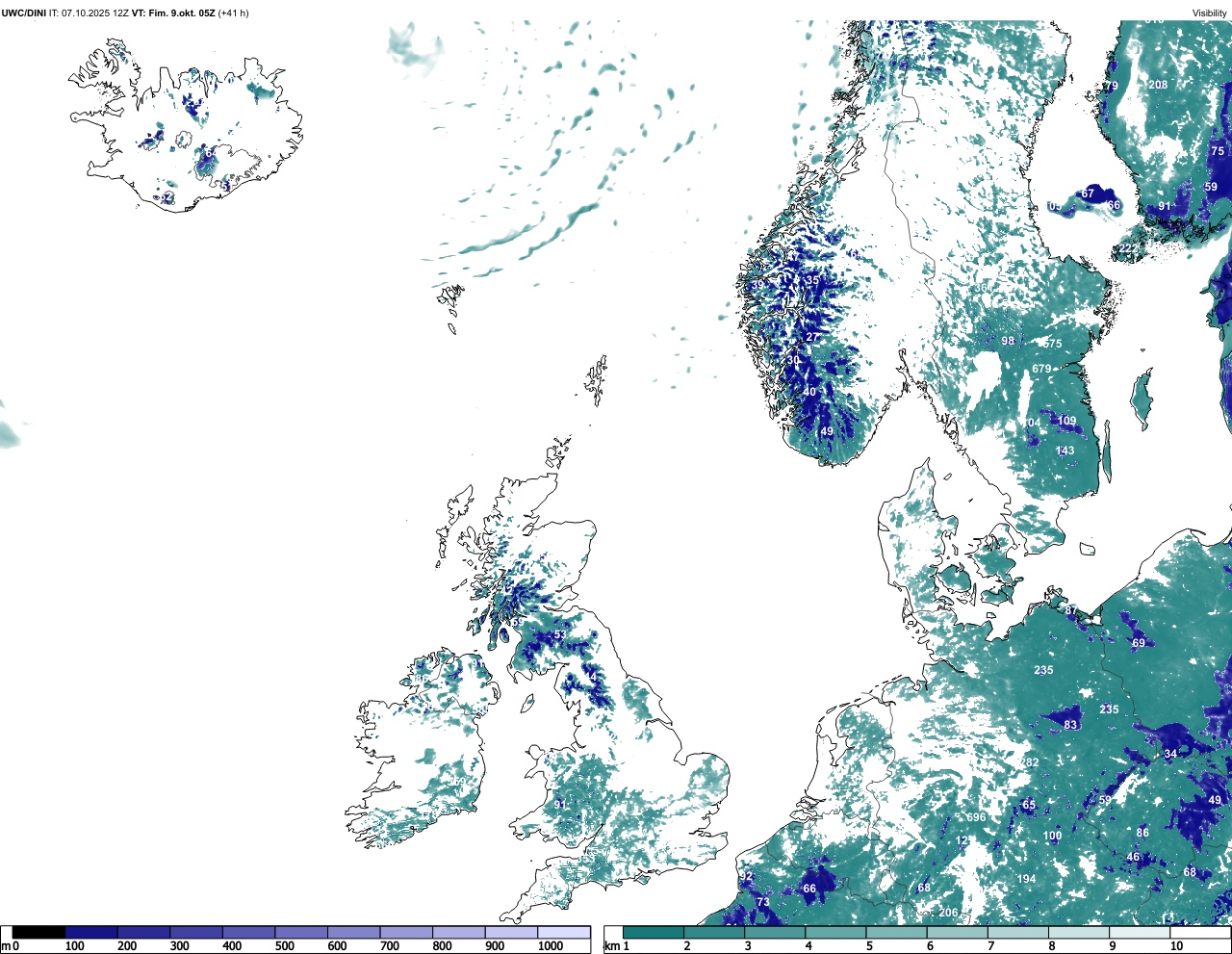Click the '40' value in southern Norway
The image size is (1232, 954).
809,392
